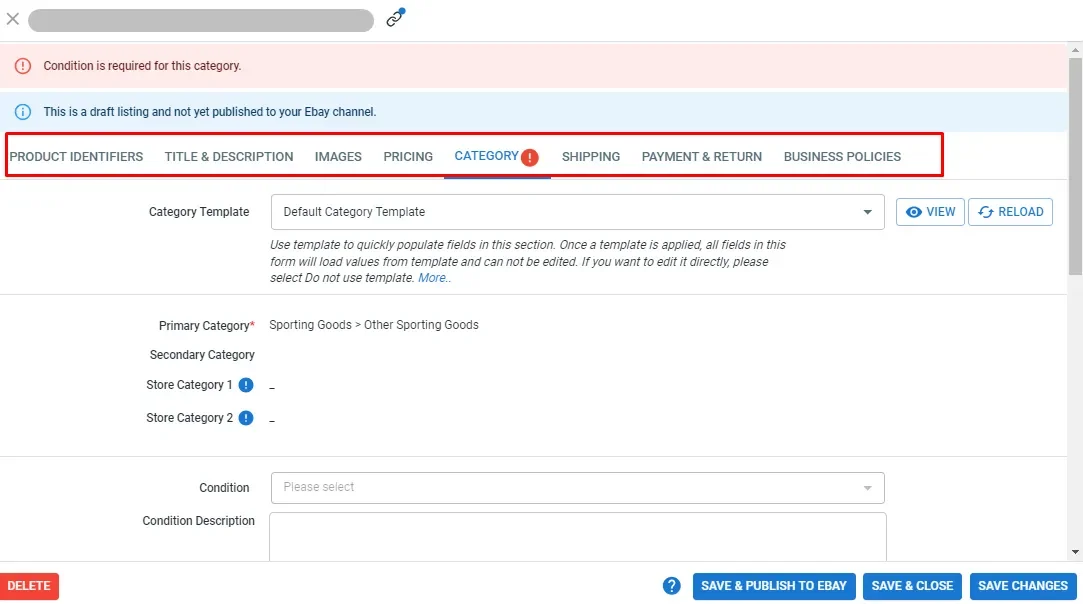Switch to the Shipping tab
The image size is (1083, 604).
[591, 157]
